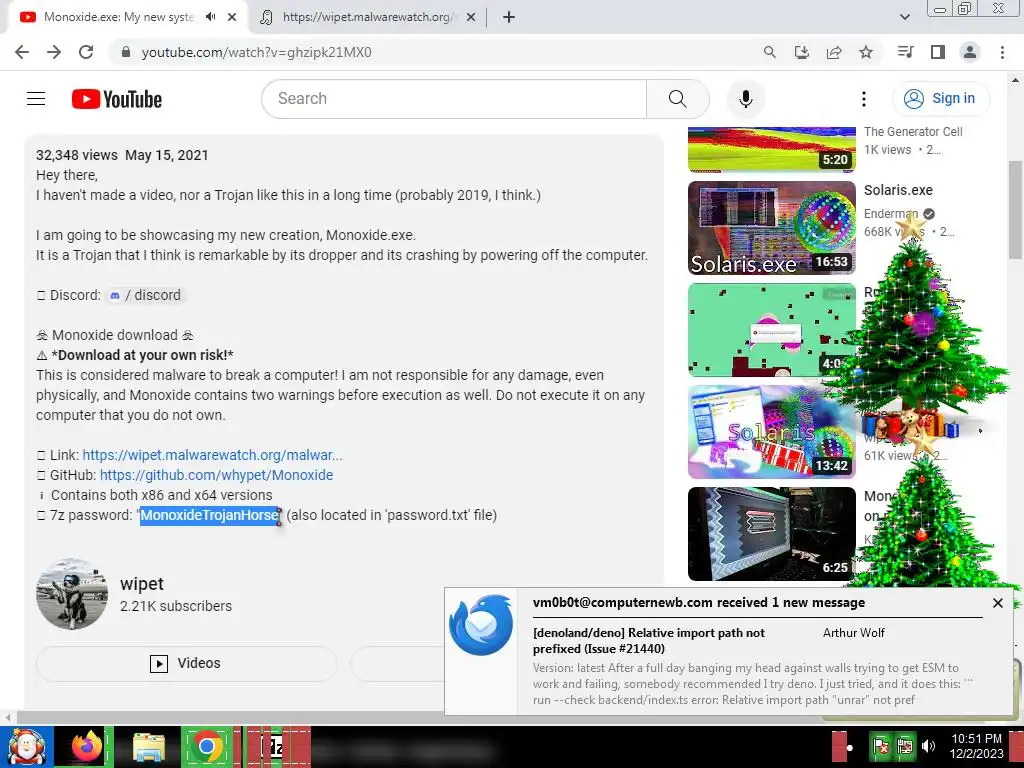Open the Solaris.exe video title
This screenshot has width=1024, height=768.
tap(898, 190)
